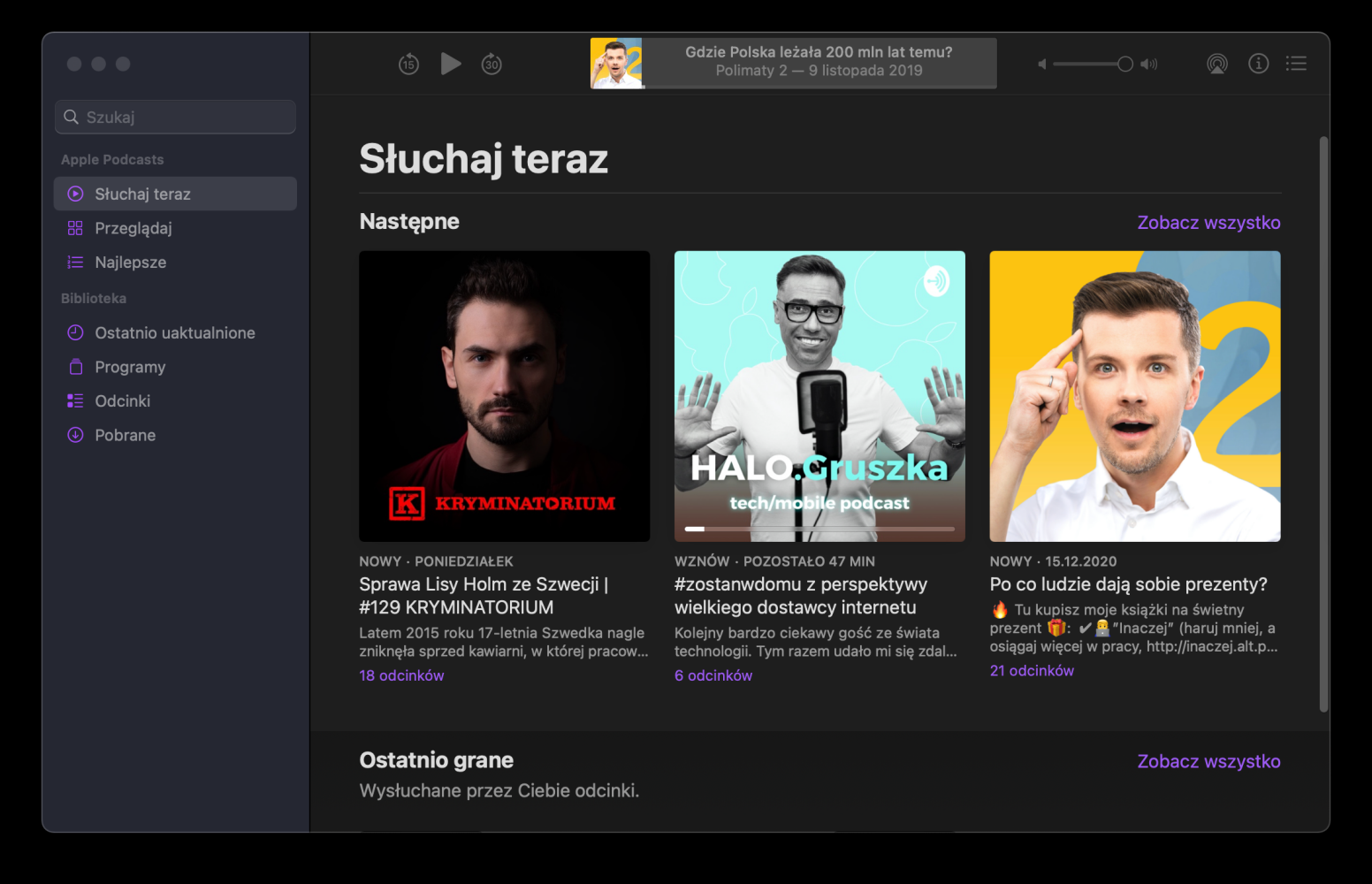This screenshot has height=884, width=1372.
Task: Click the now playing artwork thumbnail
Action: pos(616,63)
